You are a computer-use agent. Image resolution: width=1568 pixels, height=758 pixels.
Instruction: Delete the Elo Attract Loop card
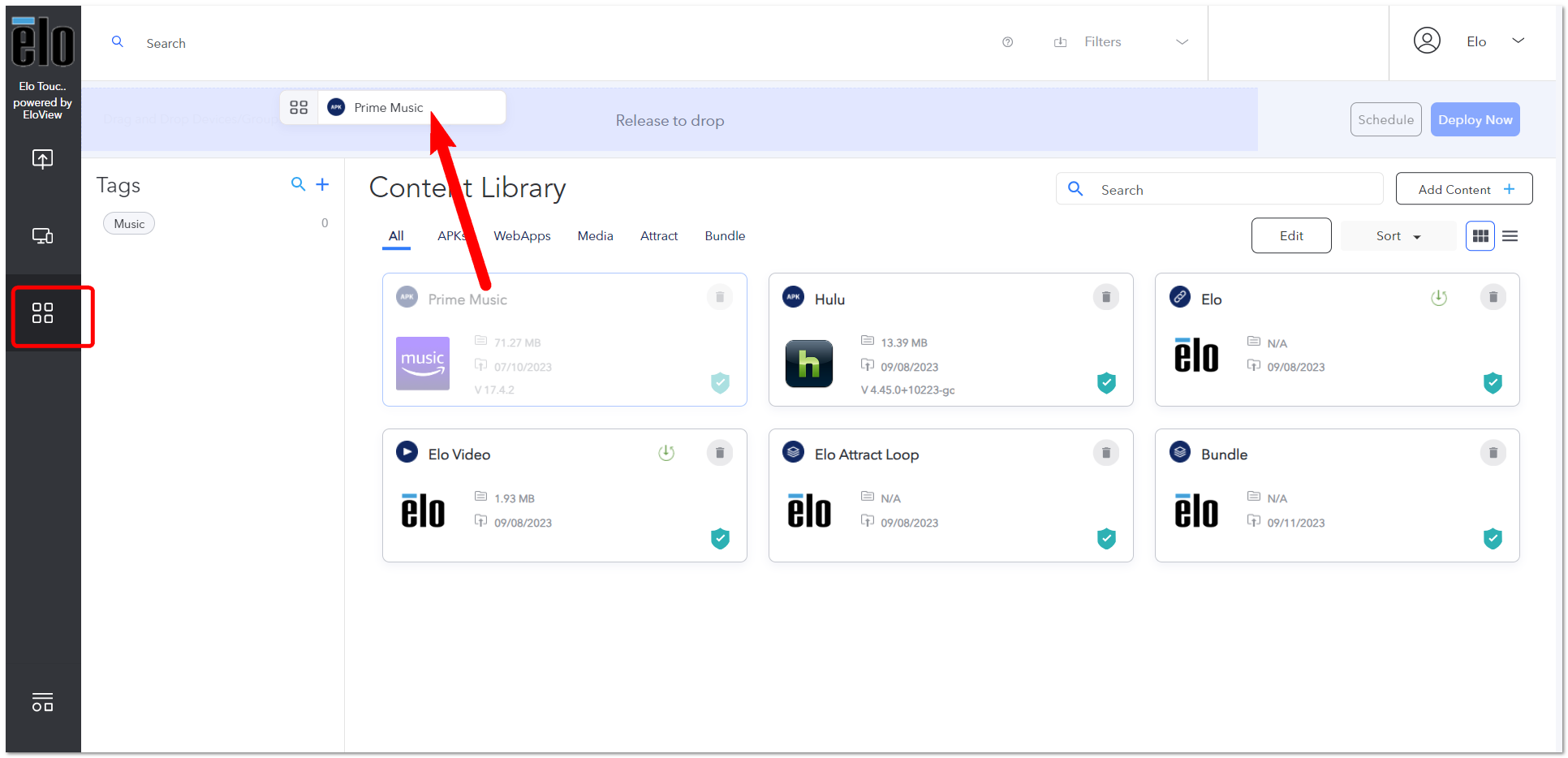1106,453
